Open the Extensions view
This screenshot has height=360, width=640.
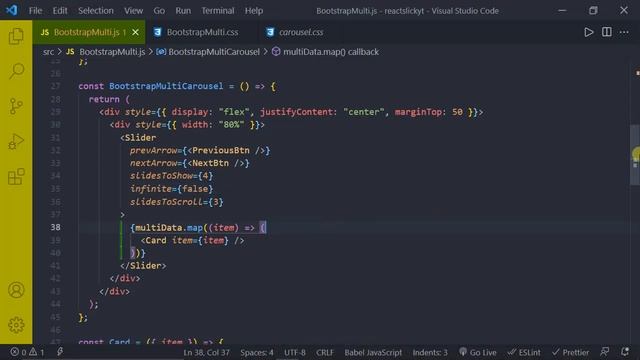coord(16,176)
